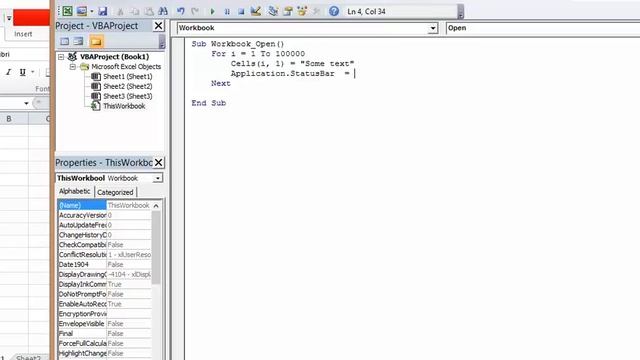Collapse the Microsoft Excel Objects folder

pos(72,67)
